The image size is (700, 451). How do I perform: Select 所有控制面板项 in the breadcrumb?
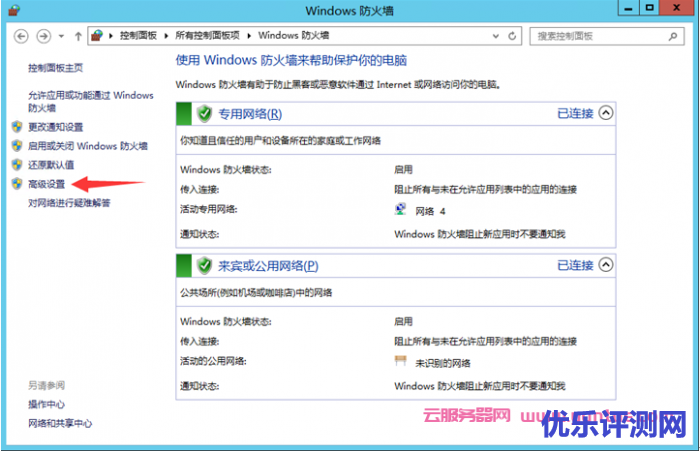[207, 36]
